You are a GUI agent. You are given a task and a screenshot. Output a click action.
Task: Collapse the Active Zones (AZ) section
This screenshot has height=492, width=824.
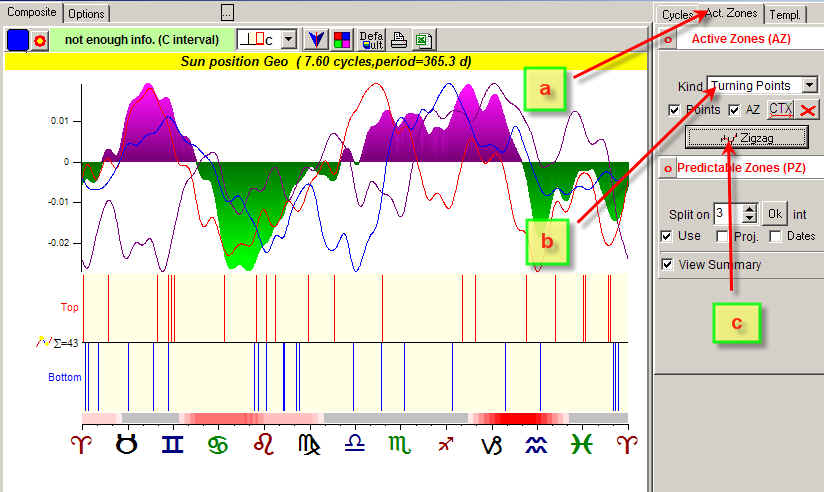click(x=669, y=39)
